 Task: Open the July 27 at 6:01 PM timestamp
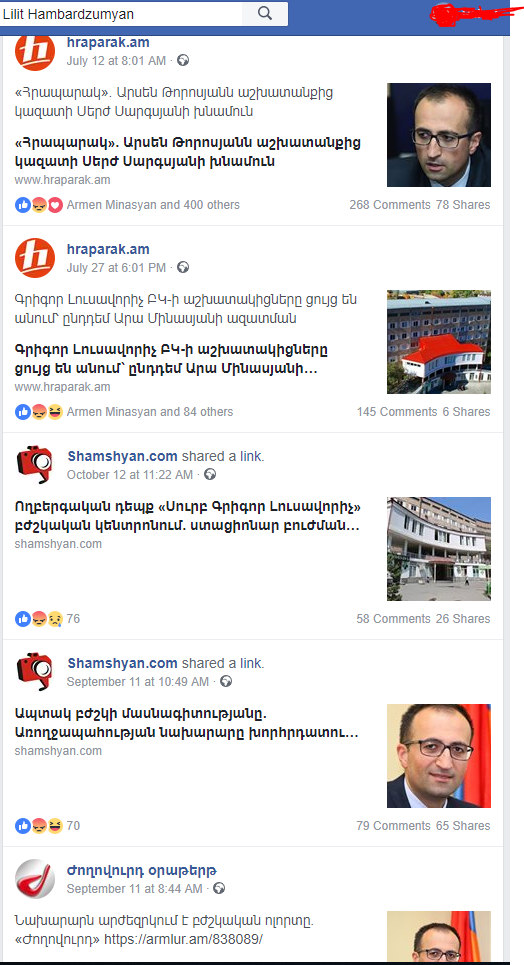pos(116,268)
